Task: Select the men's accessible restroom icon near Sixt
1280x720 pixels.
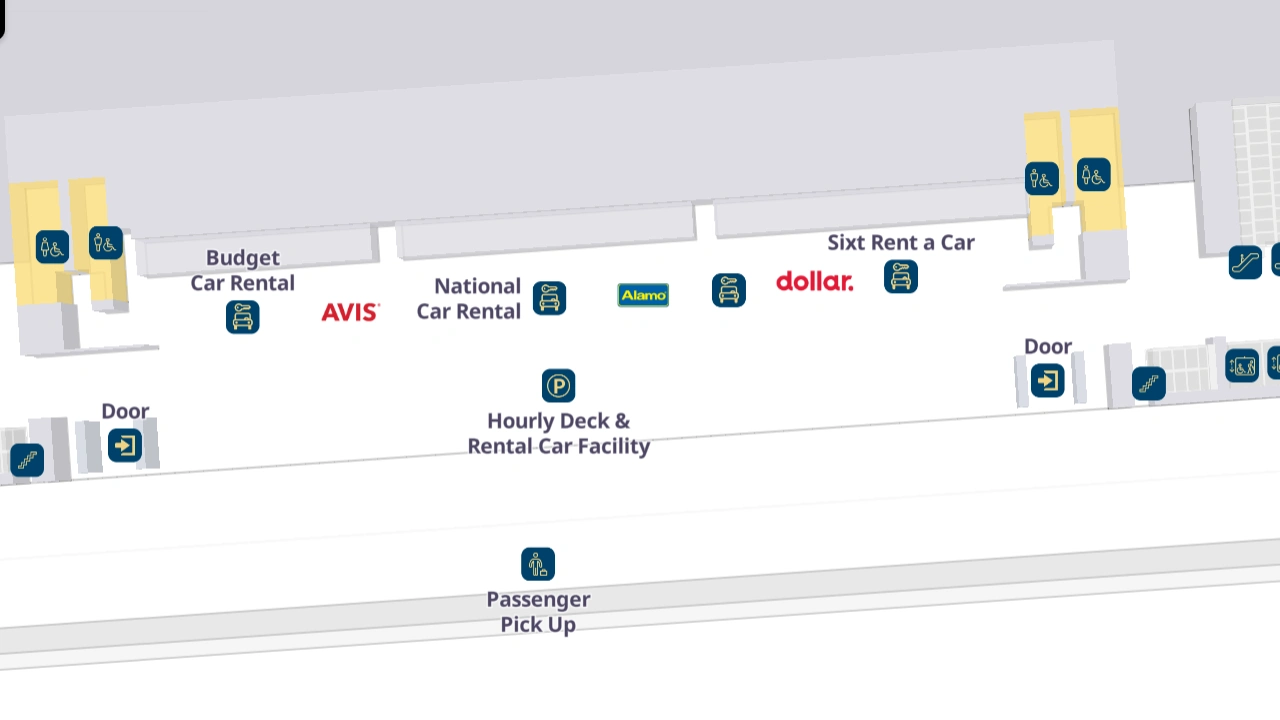Action: [1042, 178]
